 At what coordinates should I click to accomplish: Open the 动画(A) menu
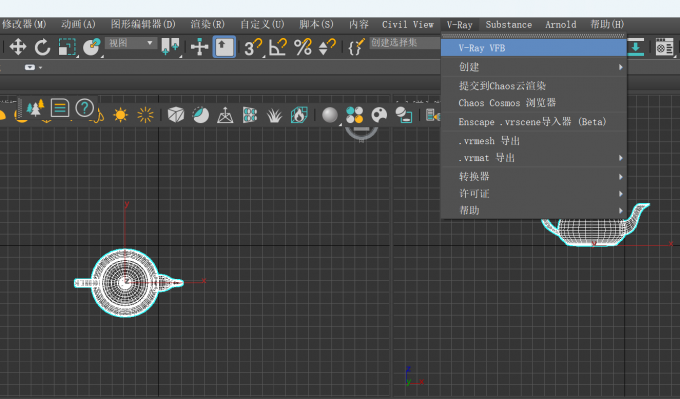click(78, 24)
